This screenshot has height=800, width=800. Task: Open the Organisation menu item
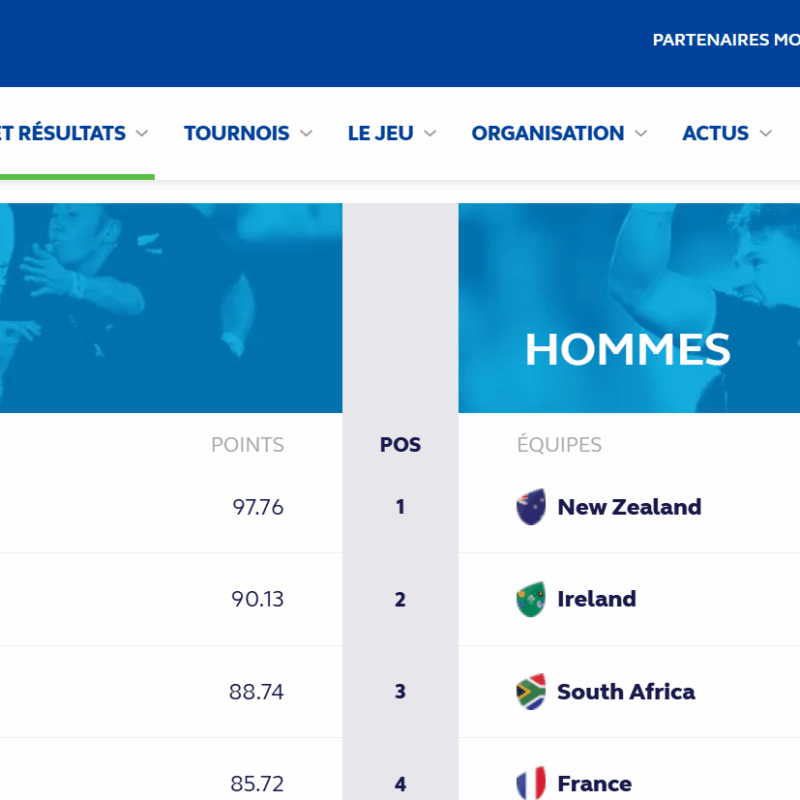click(x=547, y=133)
